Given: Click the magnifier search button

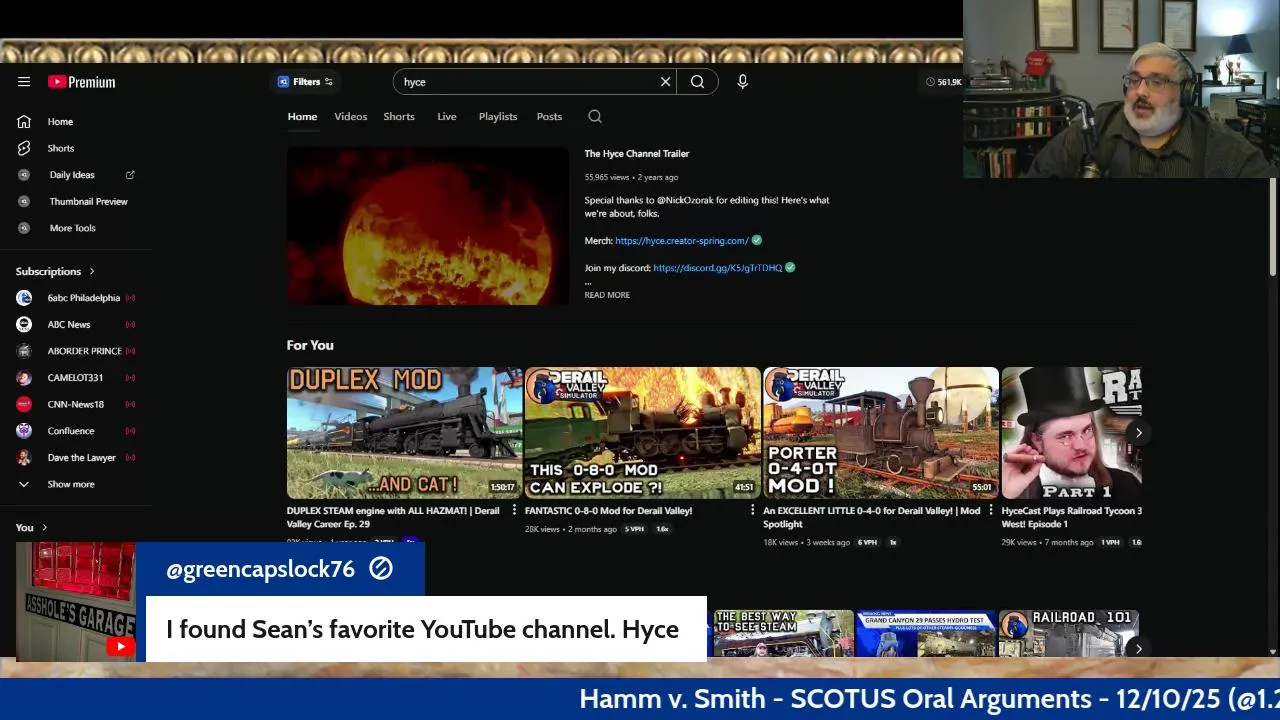Looking at the screenshot, I should coord(697,82).
